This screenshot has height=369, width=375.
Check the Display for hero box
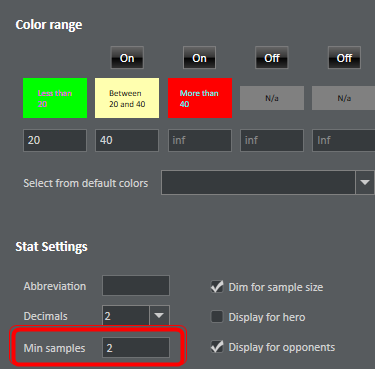[217, 317]
